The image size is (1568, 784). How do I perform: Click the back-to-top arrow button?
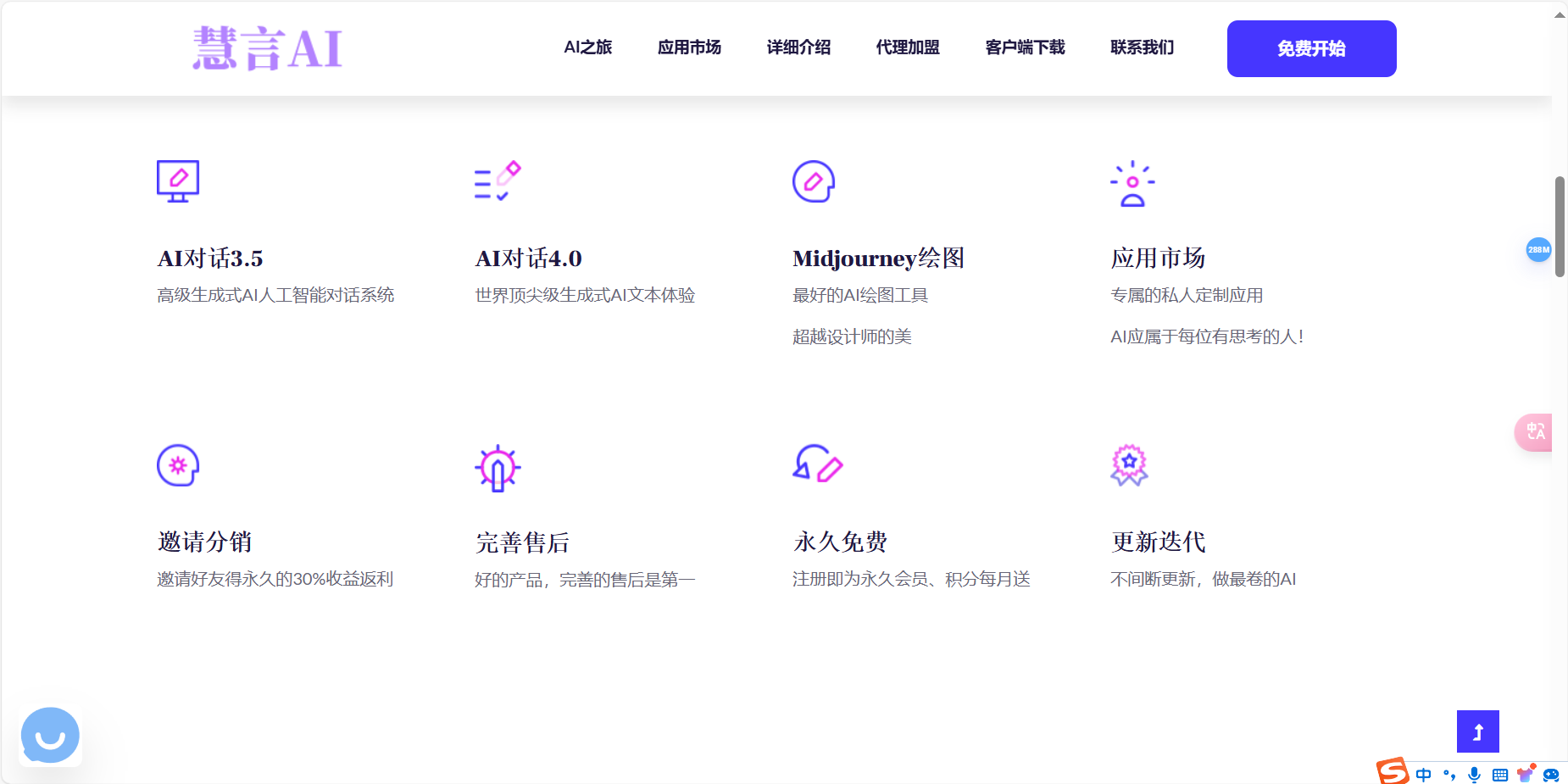(x=1477, y=731)
